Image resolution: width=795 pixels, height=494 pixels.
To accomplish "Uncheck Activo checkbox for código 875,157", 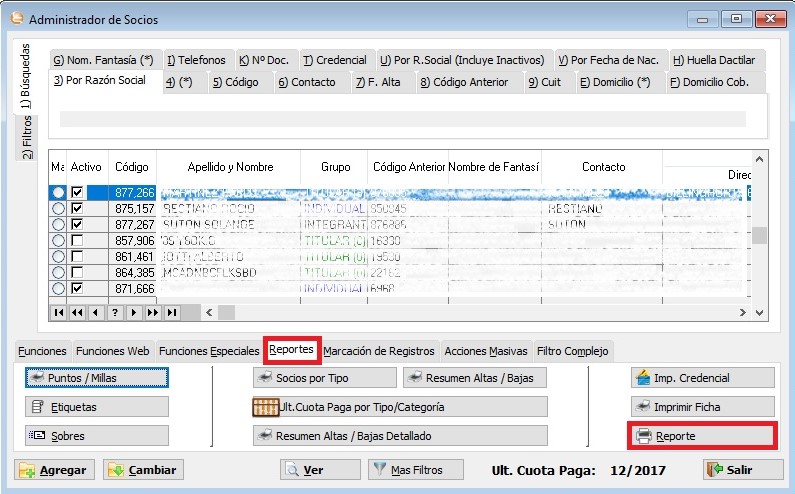I will coord(78,208).
